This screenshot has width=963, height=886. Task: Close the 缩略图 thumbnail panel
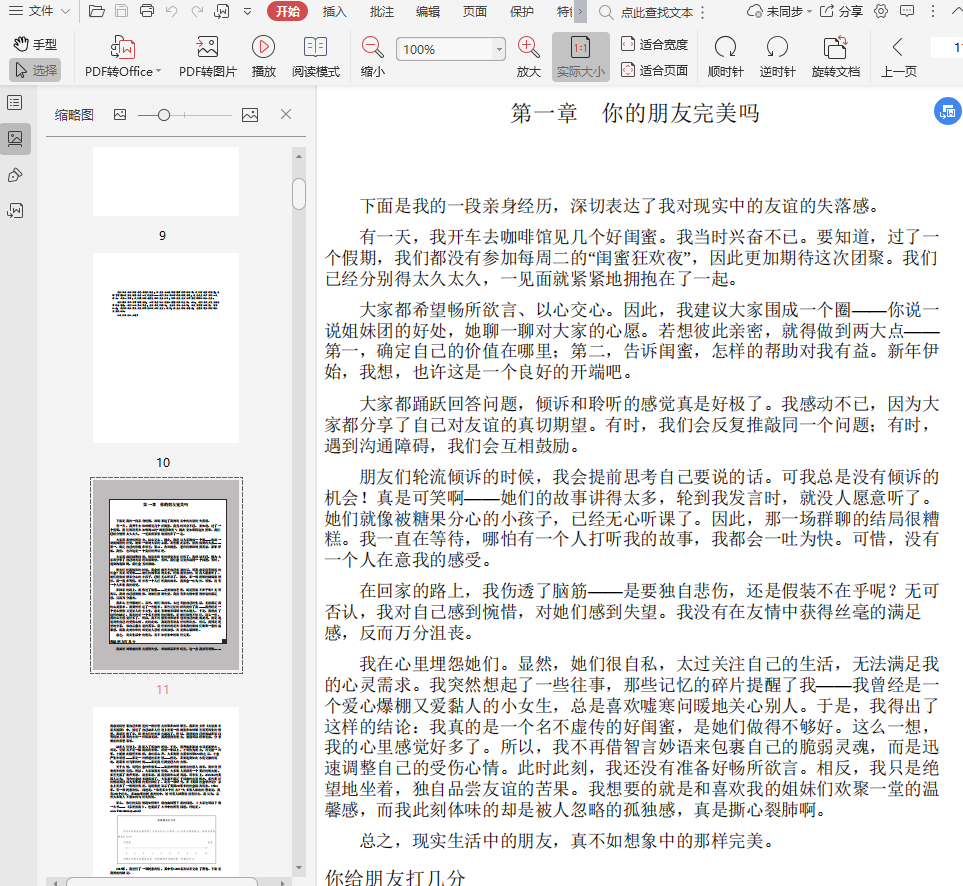coord(286,114)
